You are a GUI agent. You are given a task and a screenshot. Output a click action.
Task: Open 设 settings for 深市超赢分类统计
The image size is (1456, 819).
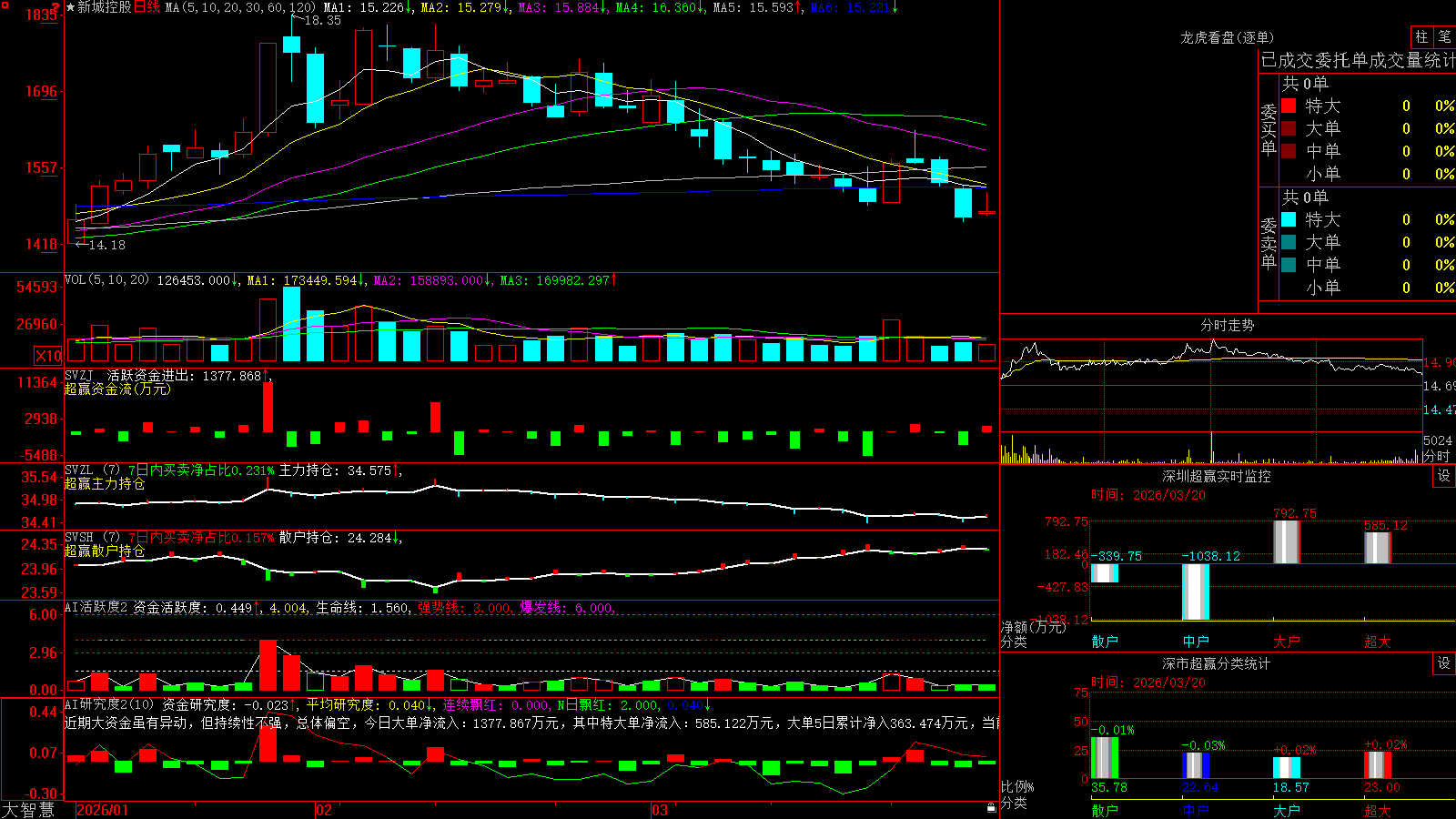coord(1444,663)
